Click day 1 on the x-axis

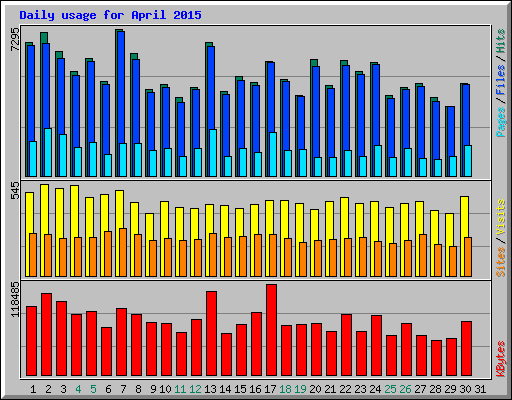(x=33, y=389)
